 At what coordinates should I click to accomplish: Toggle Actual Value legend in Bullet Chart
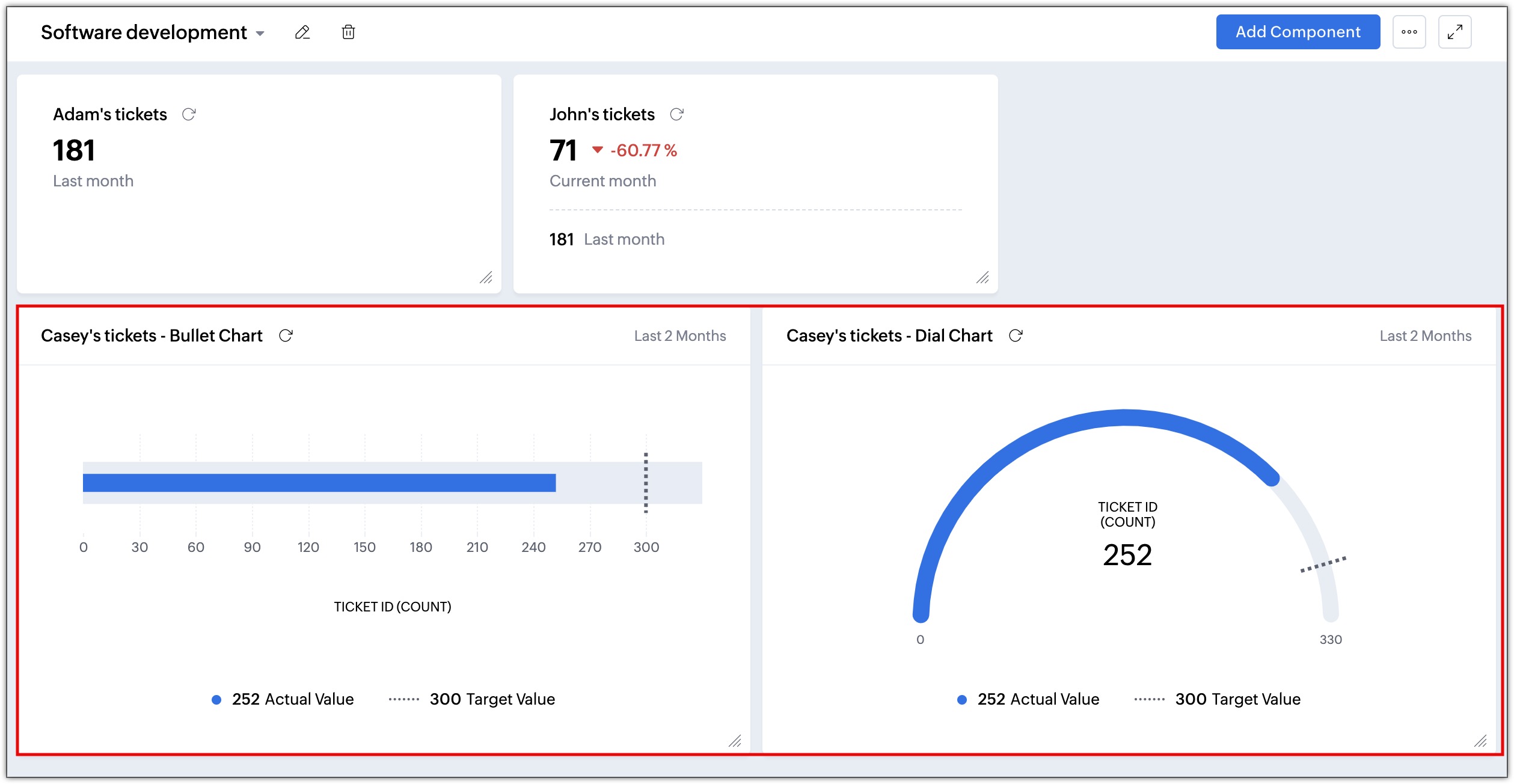283,699
